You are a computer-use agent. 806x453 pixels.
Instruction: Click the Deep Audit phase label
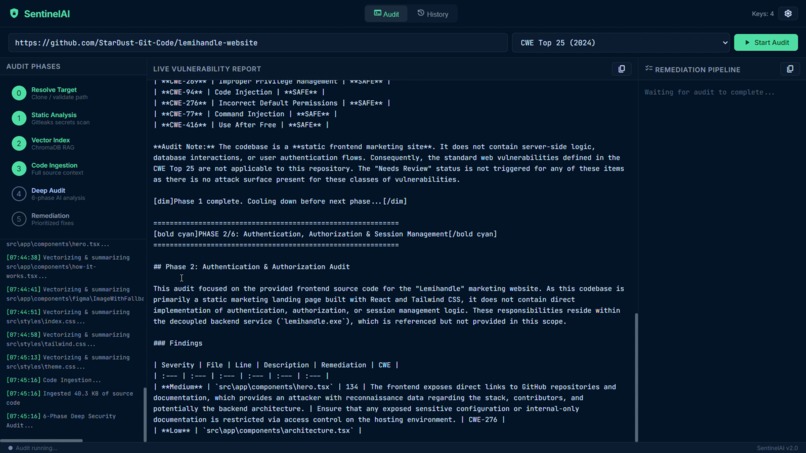pyautogui.click(x=48, y=190)
